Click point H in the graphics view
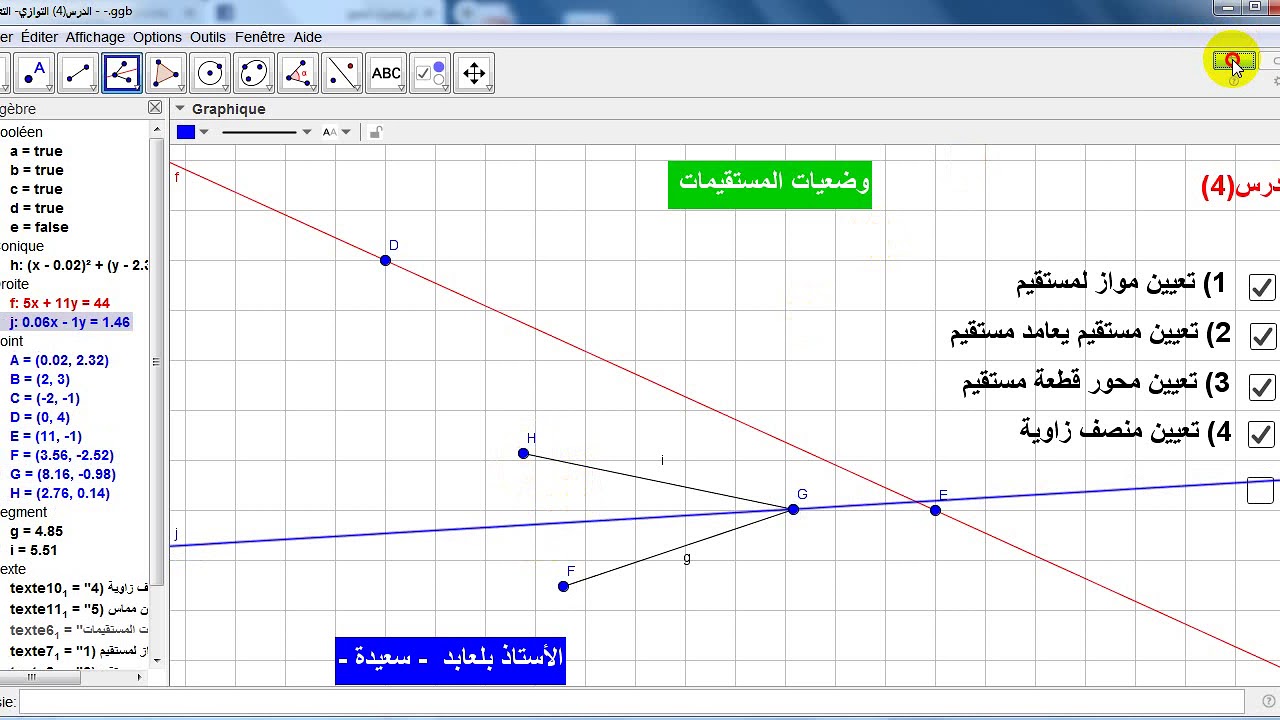This screenshot has width=1280, height=720. point(523,453)
